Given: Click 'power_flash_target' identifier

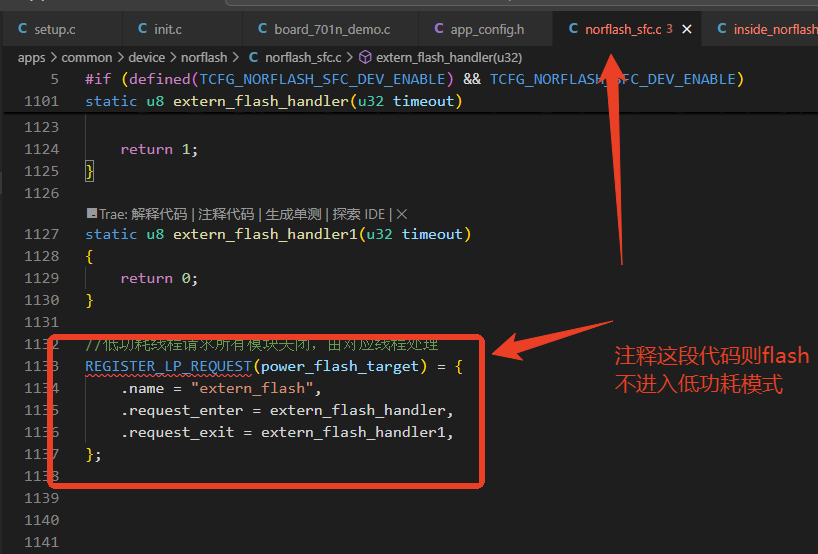Looking at the screenshot, I should [x=340, y=367].
